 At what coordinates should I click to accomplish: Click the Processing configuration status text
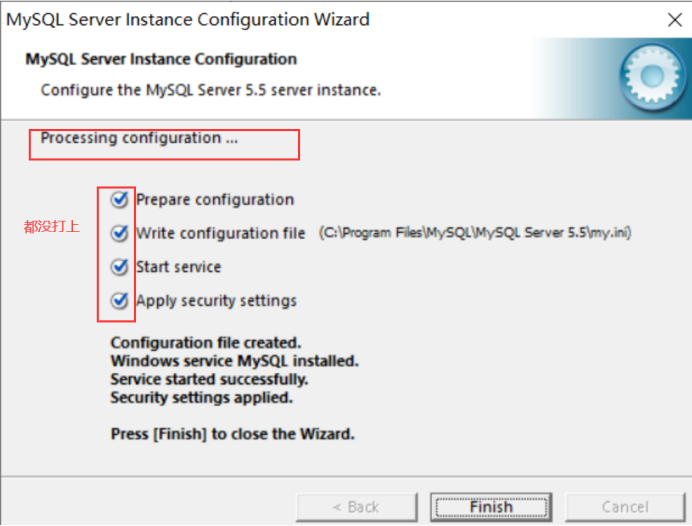pyautogui.click(x=139, y=138)
